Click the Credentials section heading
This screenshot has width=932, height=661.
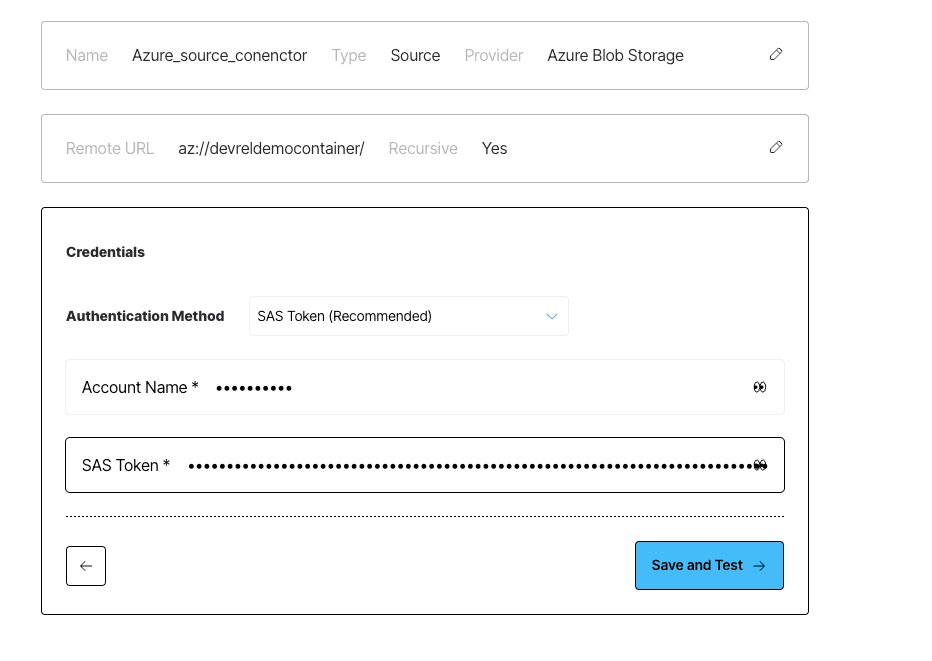[x=105, y=252]
